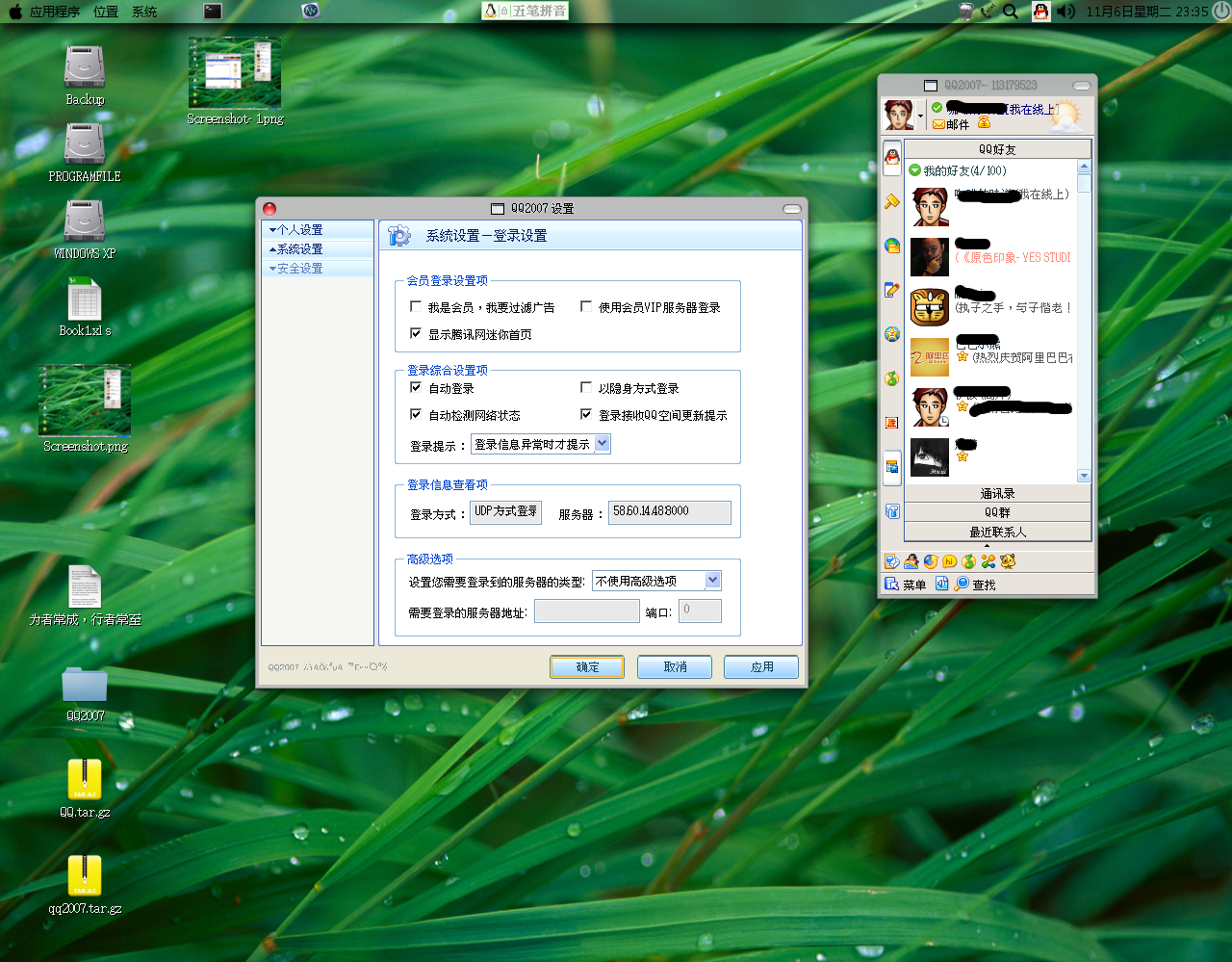Switch to the 'QQ好友' tab
The width and height of the screenshot is (1232, 962).
tap(997, 149)
